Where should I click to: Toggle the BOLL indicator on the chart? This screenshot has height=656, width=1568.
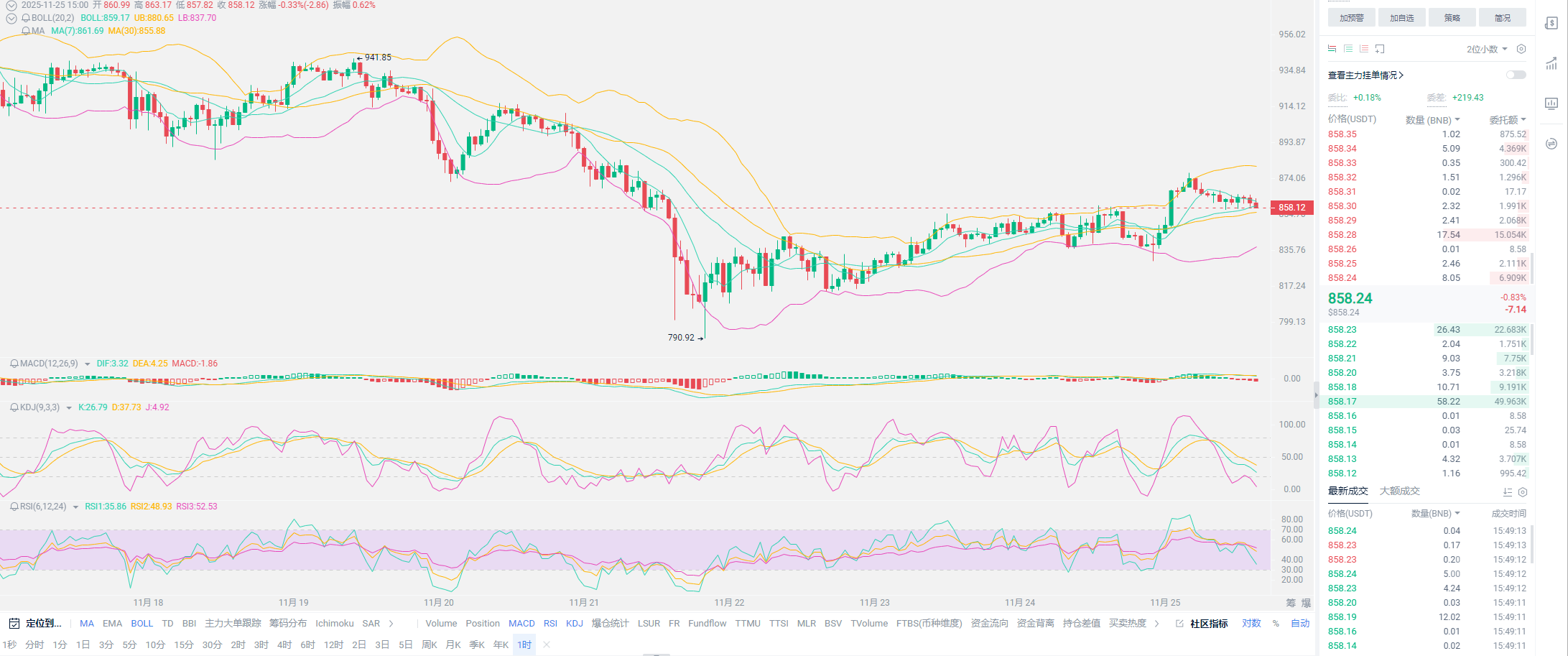tap(142, 624)
